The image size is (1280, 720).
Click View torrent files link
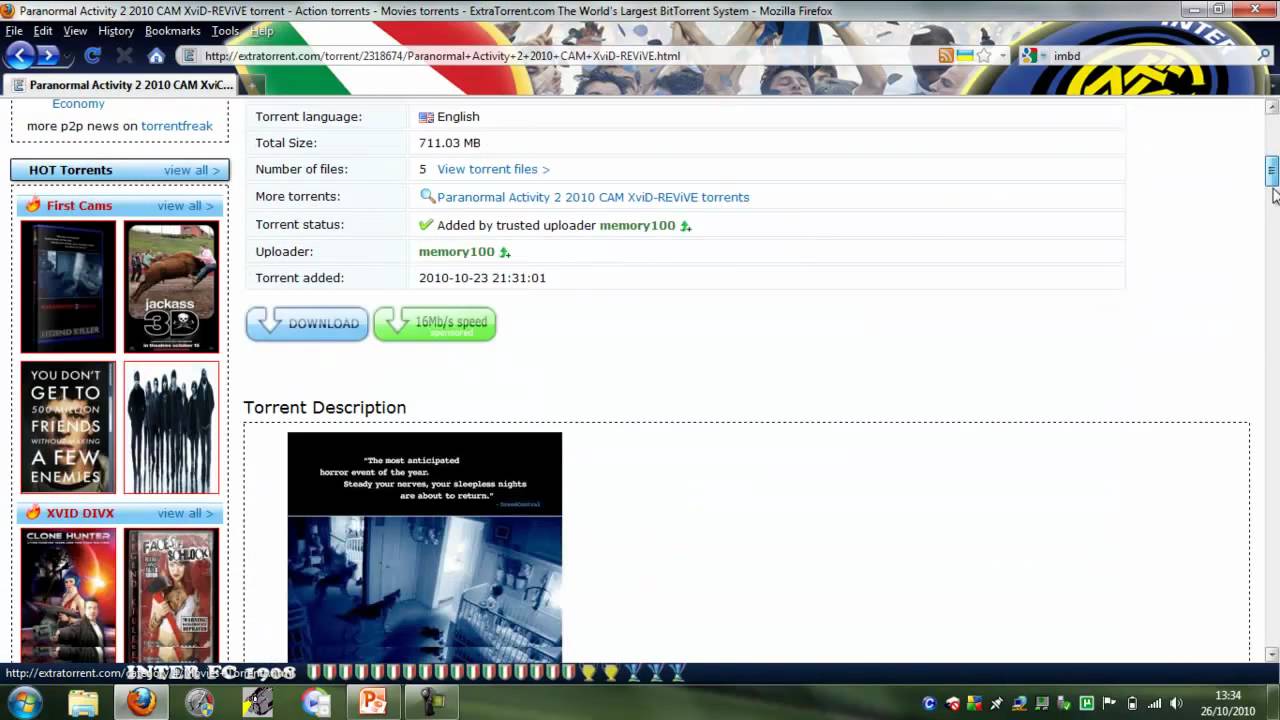[x=493, y=169]
